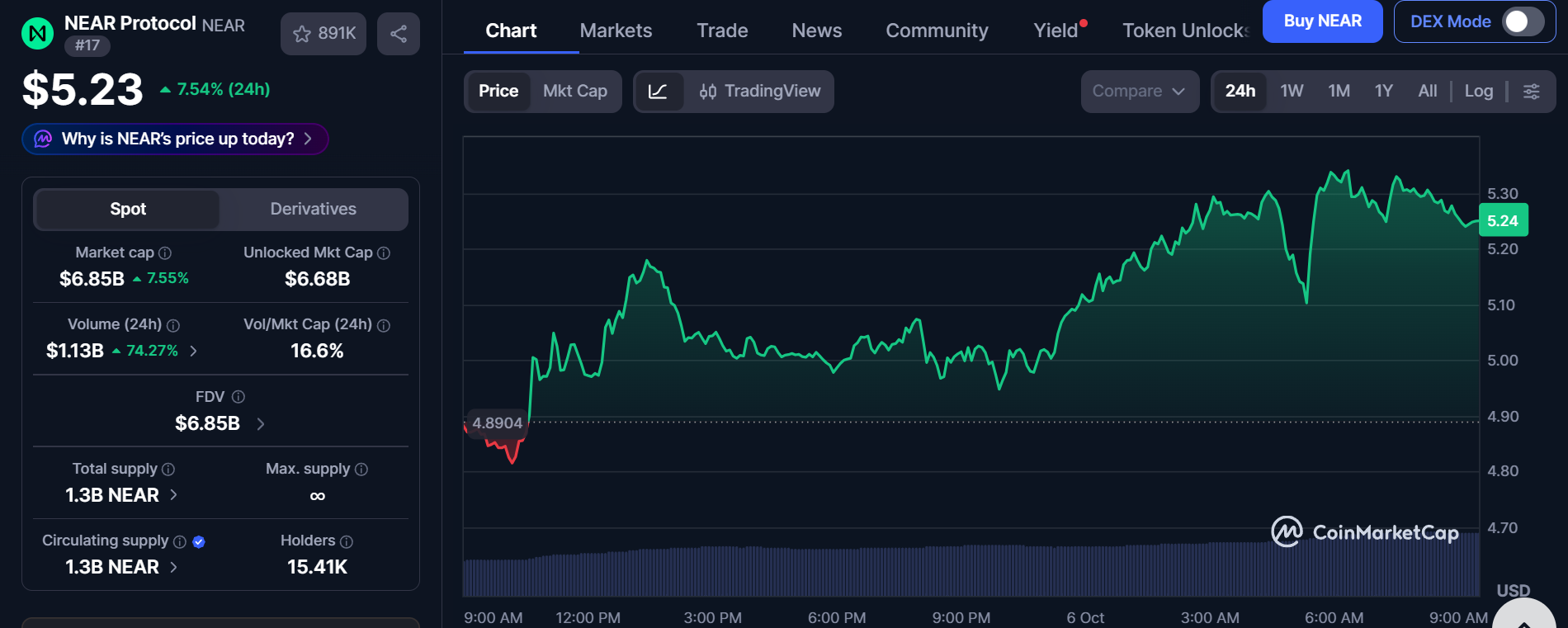1568x628 pixels.
Task: Open Why is NEAR's price up today
Action: click(176, 139)
